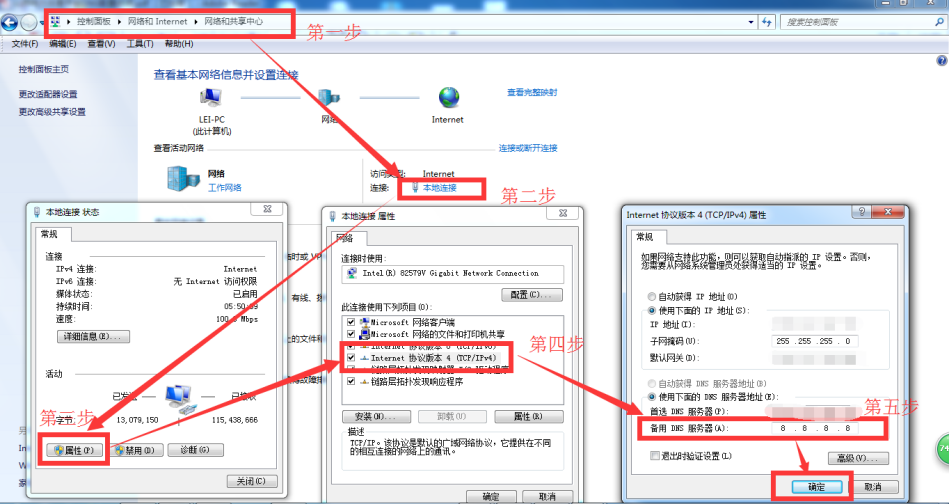Open the address bar history dropdown arrow
Viewport: 949px width, 504px height.
(751, 21)
